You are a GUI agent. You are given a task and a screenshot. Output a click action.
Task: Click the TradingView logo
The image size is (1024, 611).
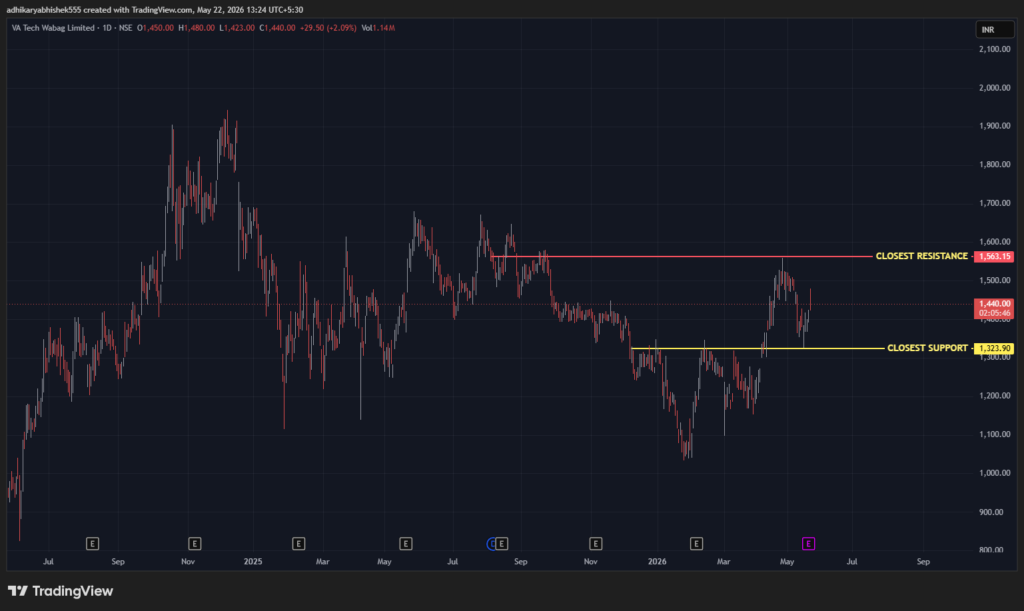click(x=60, y=591)
